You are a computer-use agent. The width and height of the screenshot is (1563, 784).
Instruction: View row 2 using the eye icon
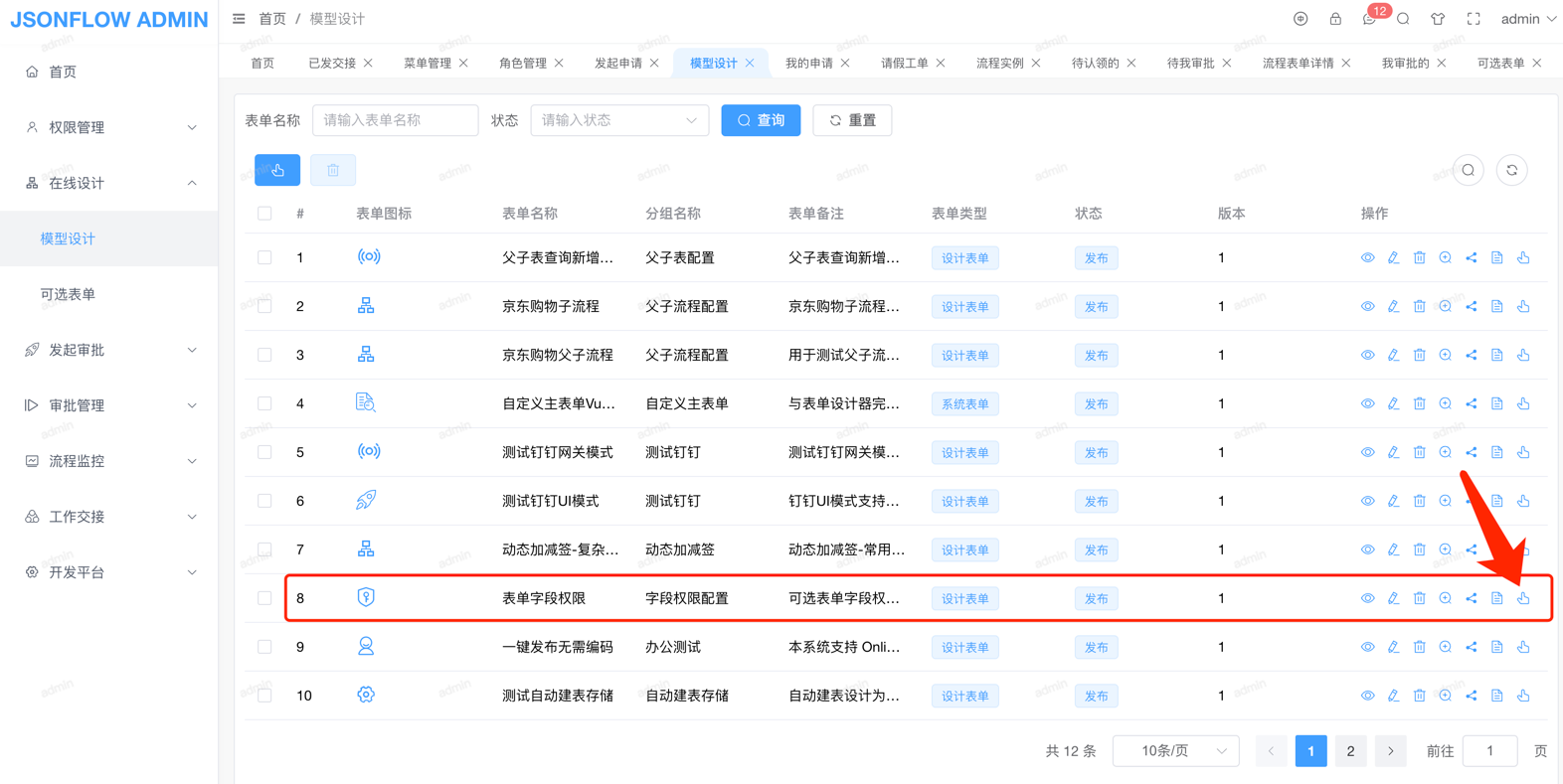[1367, 306]
